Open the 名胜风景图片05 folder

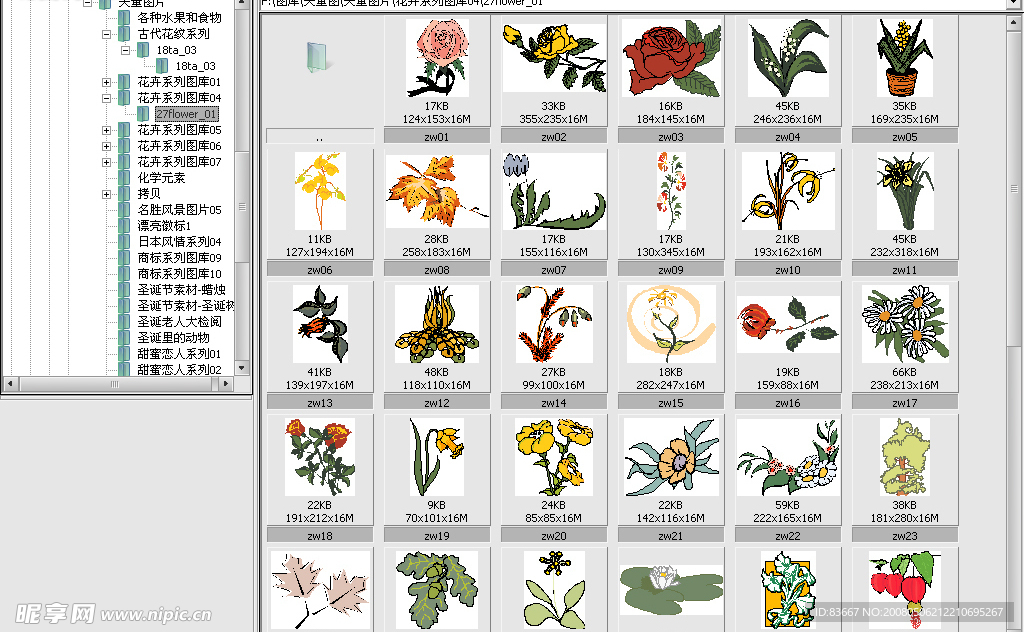coord(180,210)
